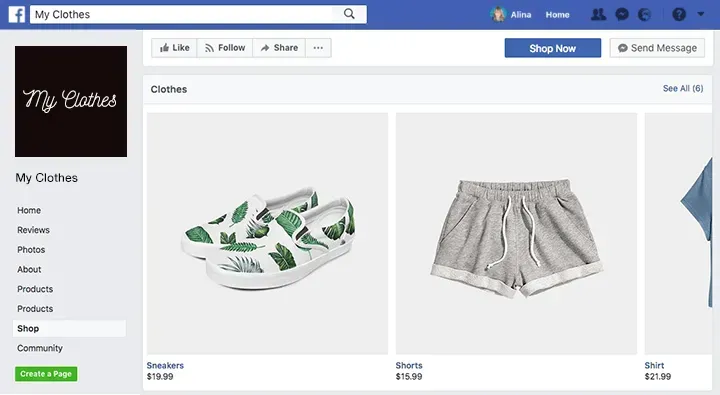Image resolution: width=720 pixels, height=395 pixels.
Task: Open the notifications globe icon
Action: 645,15
